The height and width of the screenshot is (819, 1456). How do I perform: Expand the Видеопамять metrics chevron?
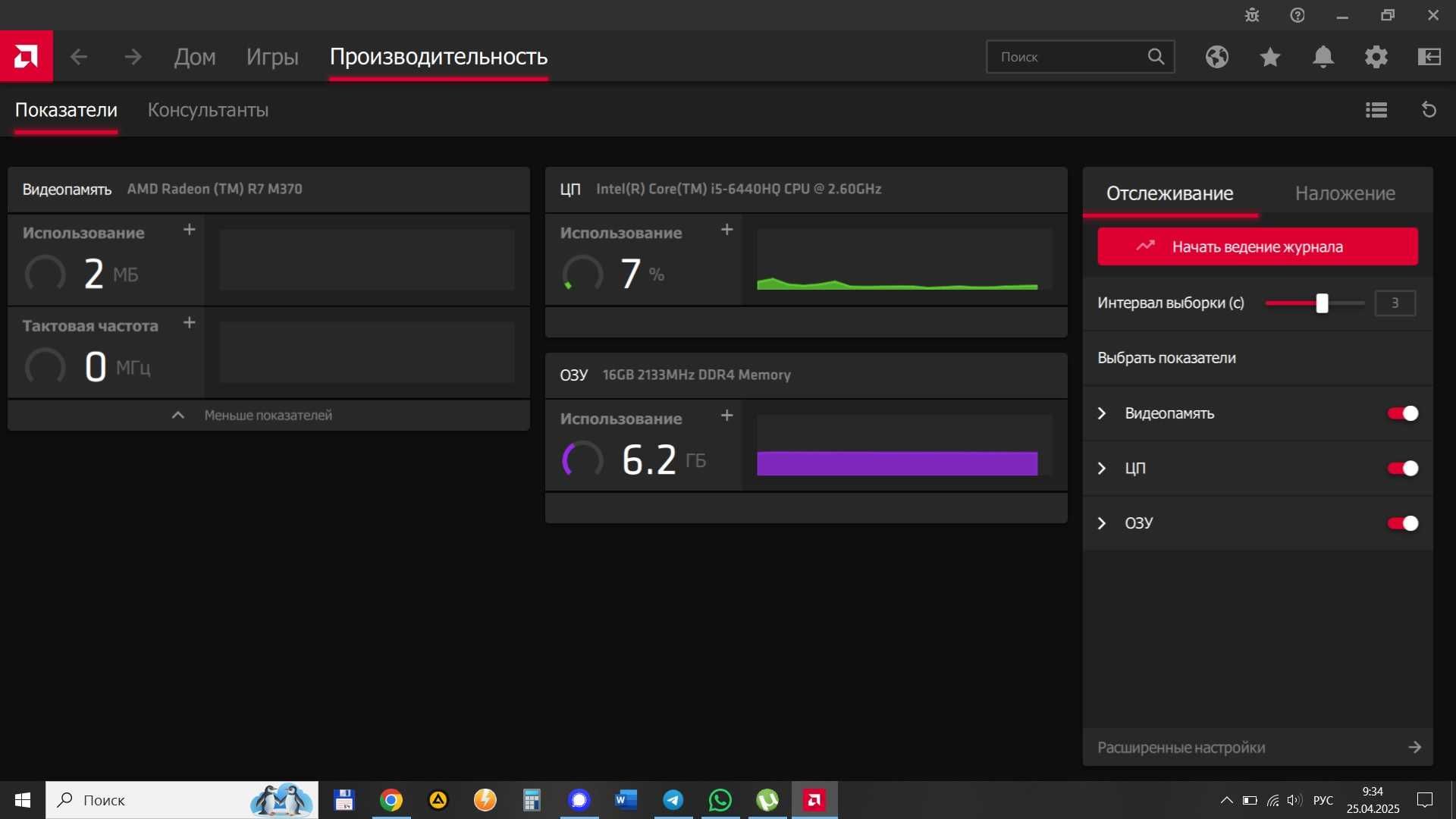click(x=1102, y=413)
